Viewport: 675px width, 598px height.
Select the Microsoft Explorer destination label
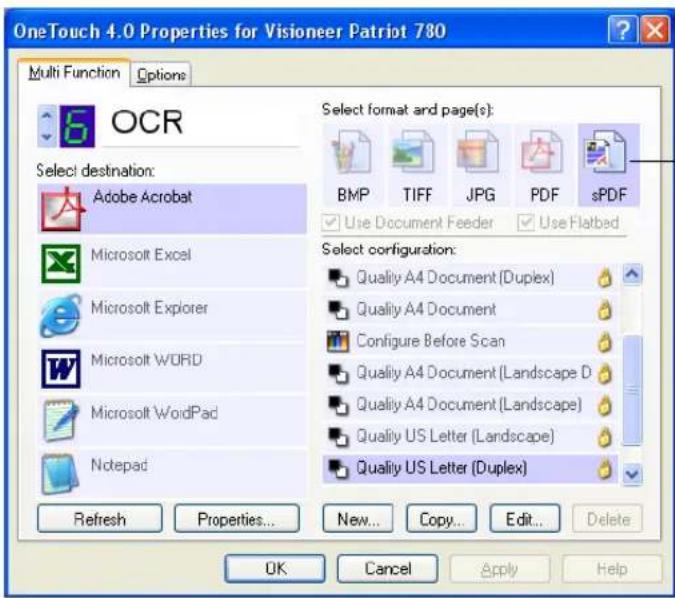point(149,308)
